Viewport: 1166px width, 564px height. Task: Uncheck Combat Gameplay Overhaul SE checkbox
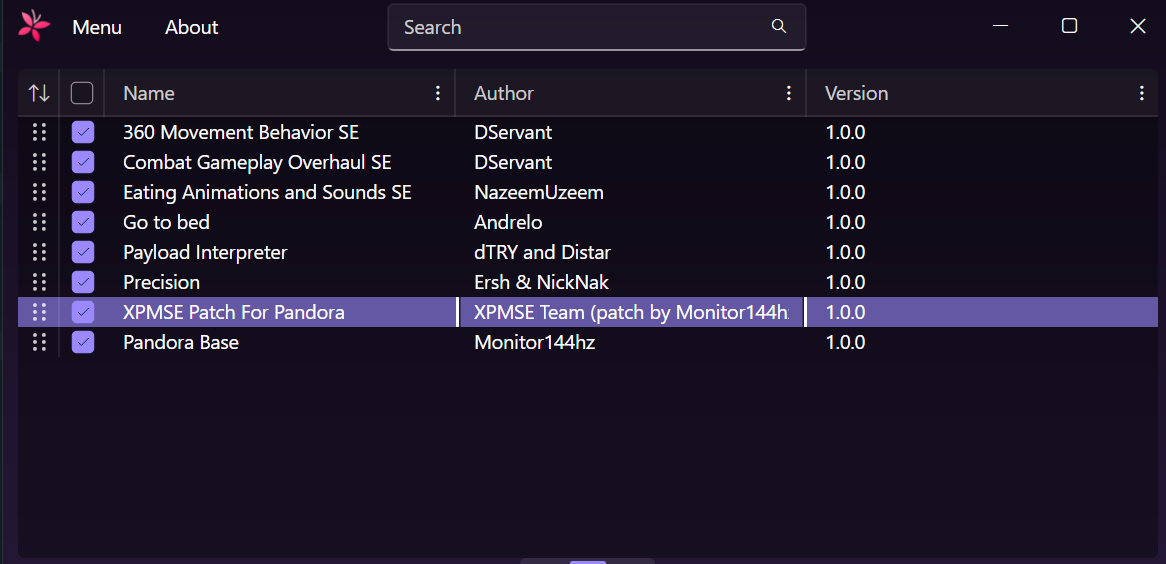[x=83, y=162]
